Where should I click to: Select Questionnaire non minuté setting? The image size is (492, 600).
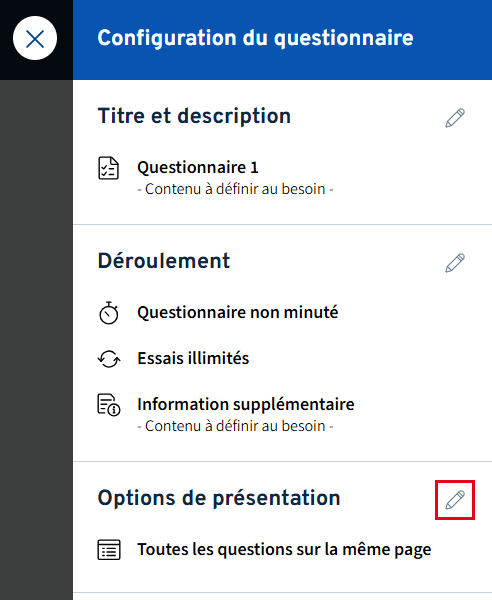238,313
